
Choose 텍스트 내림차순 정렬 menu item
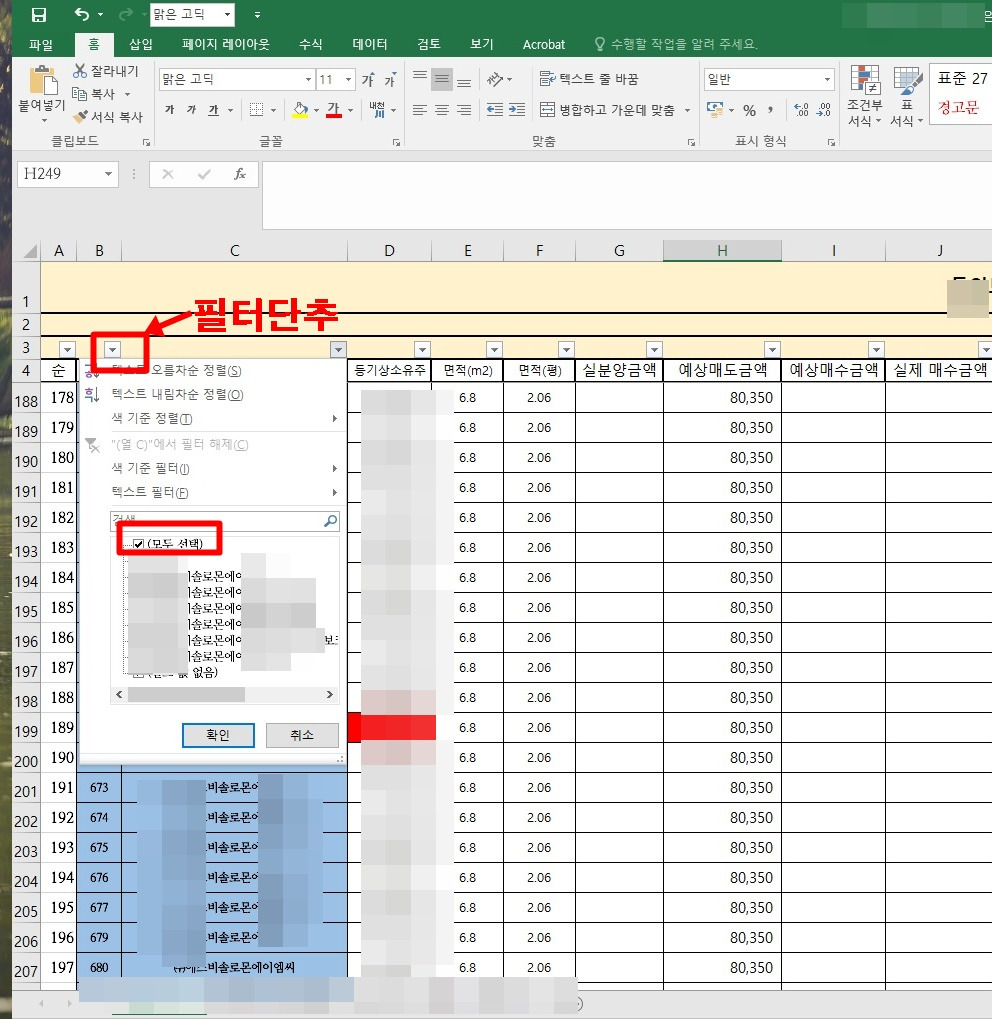click(x=177, y=394)
